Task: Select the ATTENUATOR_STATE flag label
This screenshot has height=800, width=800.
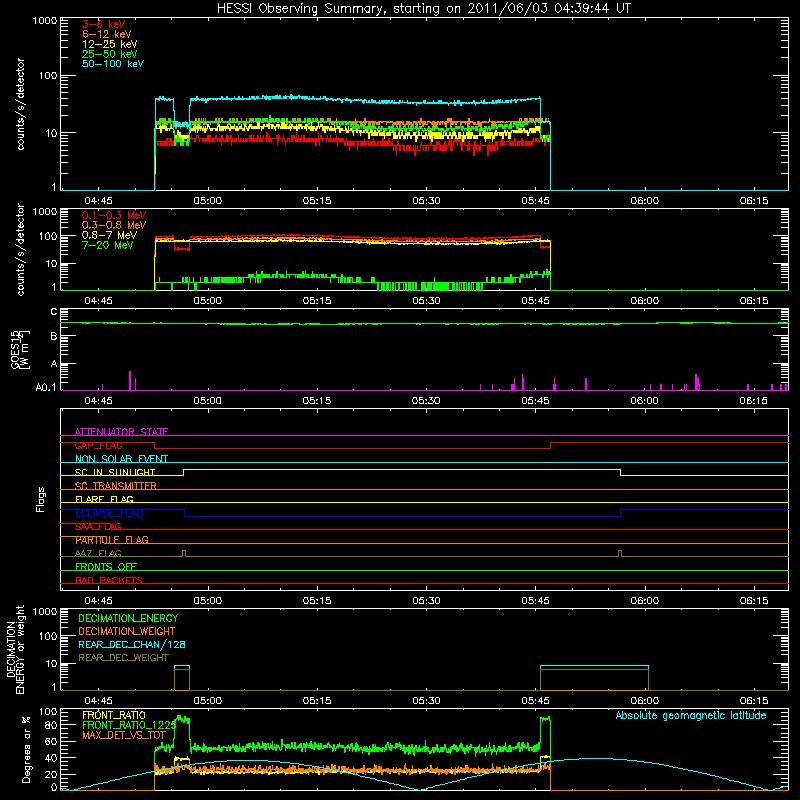Action: pos(121,432)
